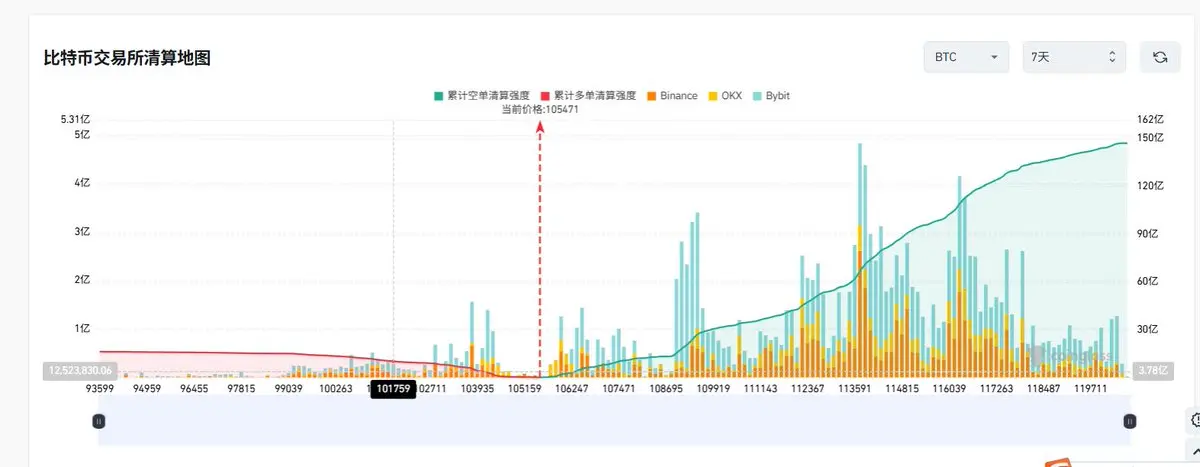This screenshot has height=467, width=1200.
Task: Click the 1亿 left axis label
Action: click(84, 329)
